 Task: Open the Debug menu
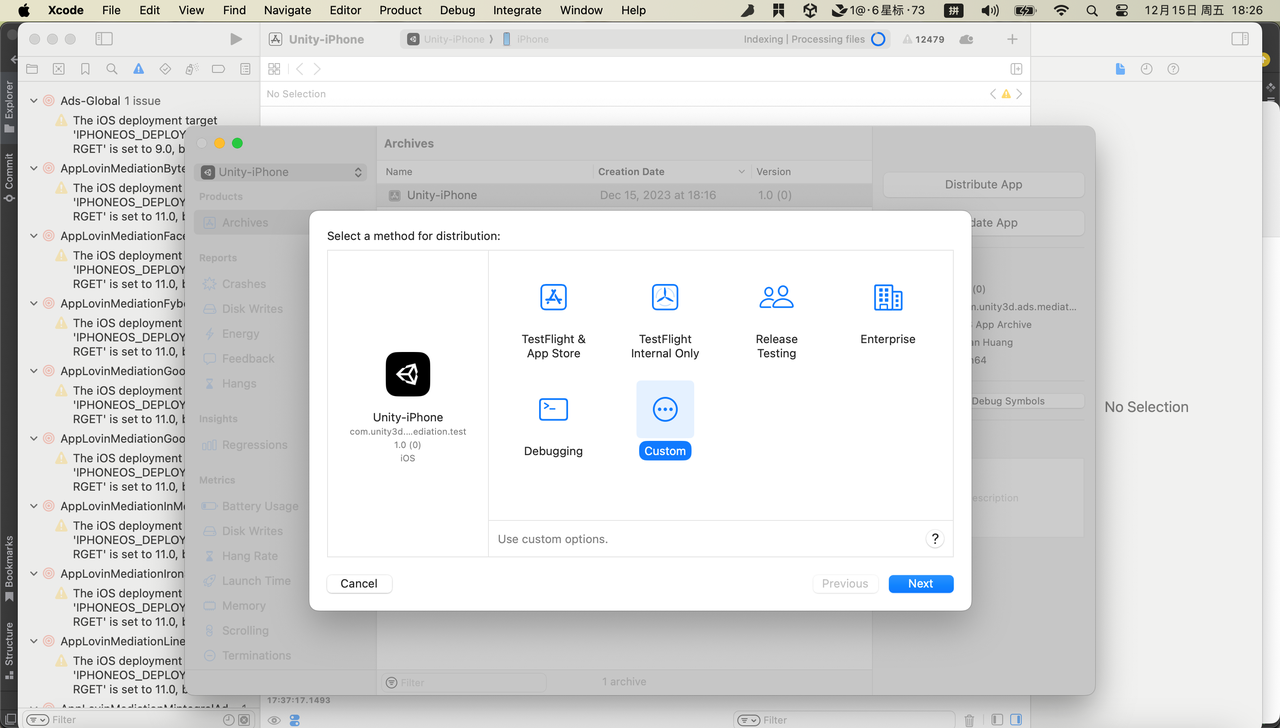(457, 10)
